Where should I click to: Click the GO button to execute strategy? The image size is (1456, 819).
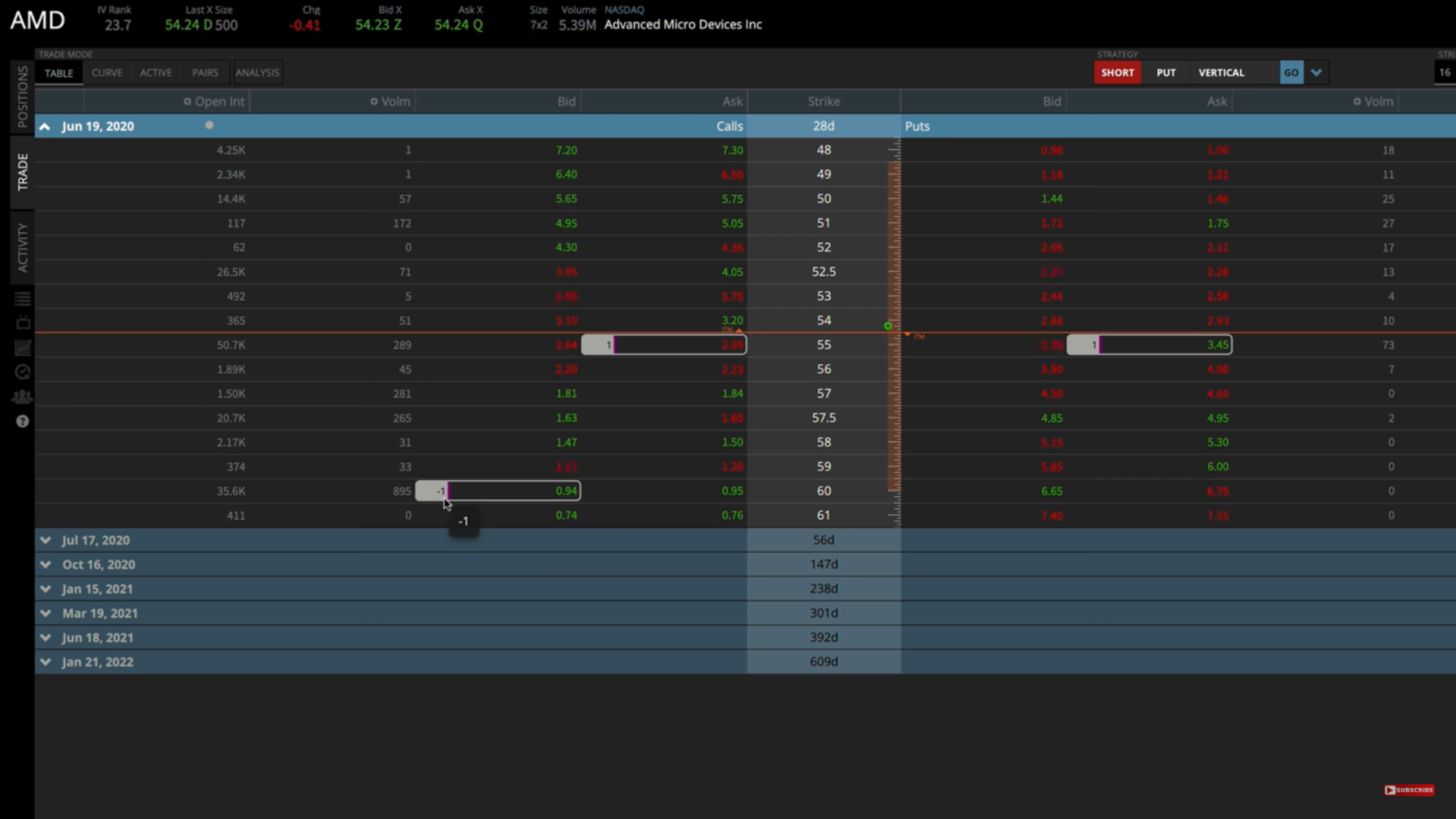tap(1291, 72)
